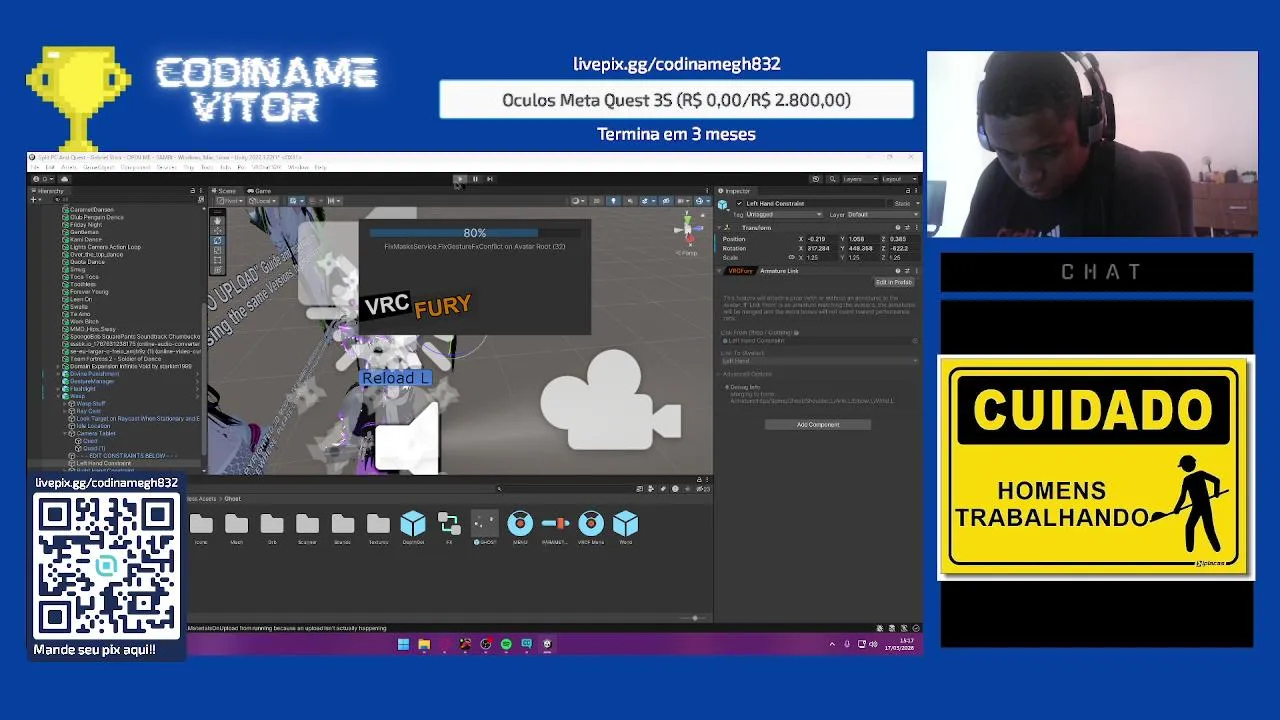Toggle Scene view audio
Screen dimensions: 1280x720
click(x=629, y=201)
